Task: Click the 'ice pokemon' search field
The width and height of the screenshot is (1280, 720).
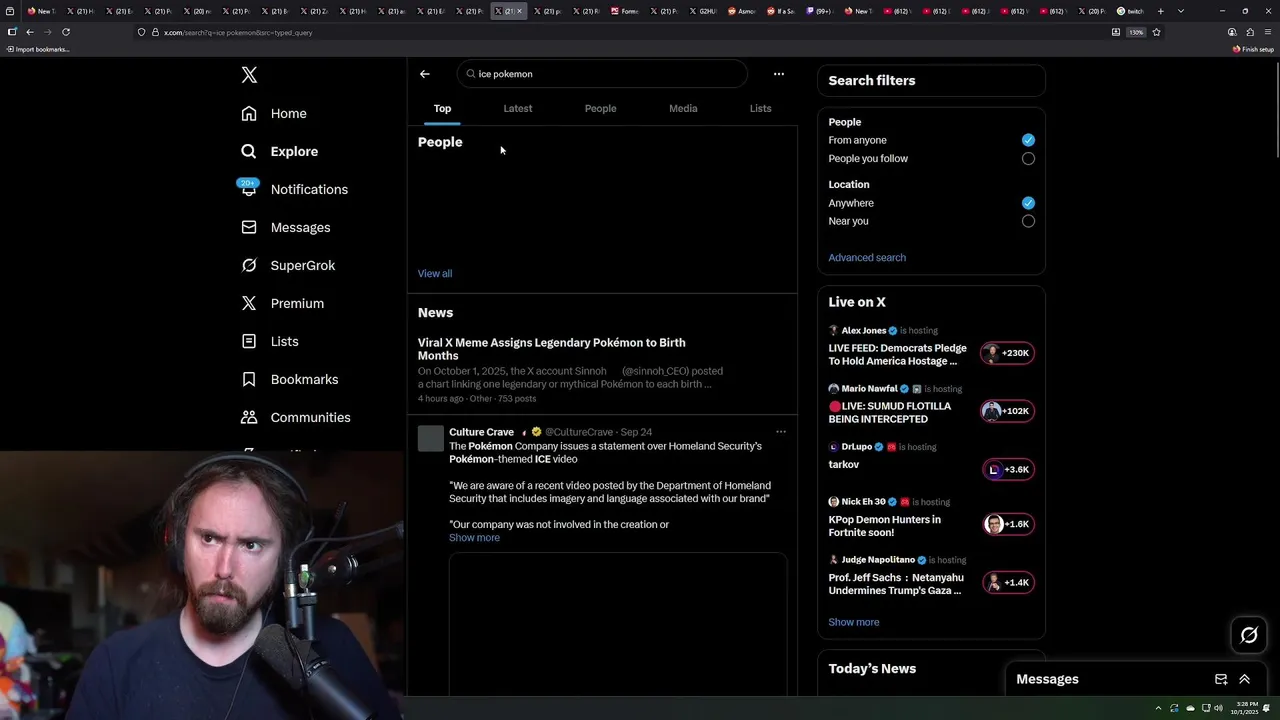Action: pos(602,74)
